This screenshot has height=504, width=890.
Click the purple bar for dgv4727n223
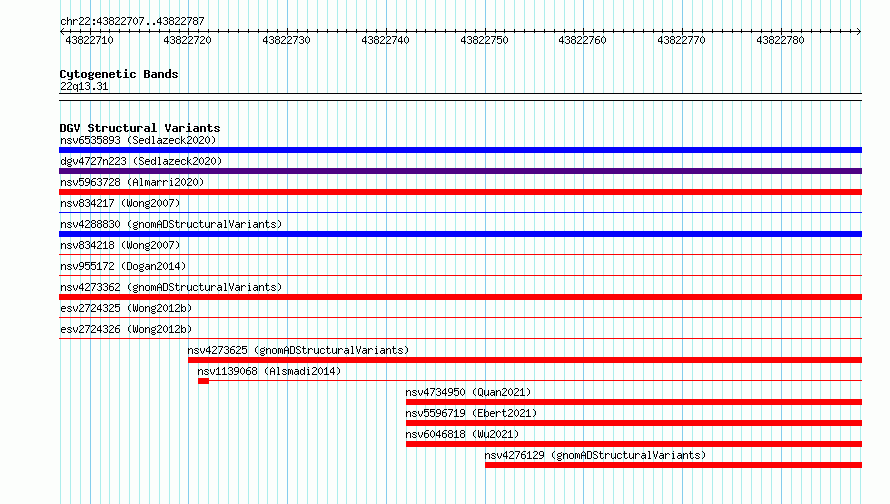(460, 171)
